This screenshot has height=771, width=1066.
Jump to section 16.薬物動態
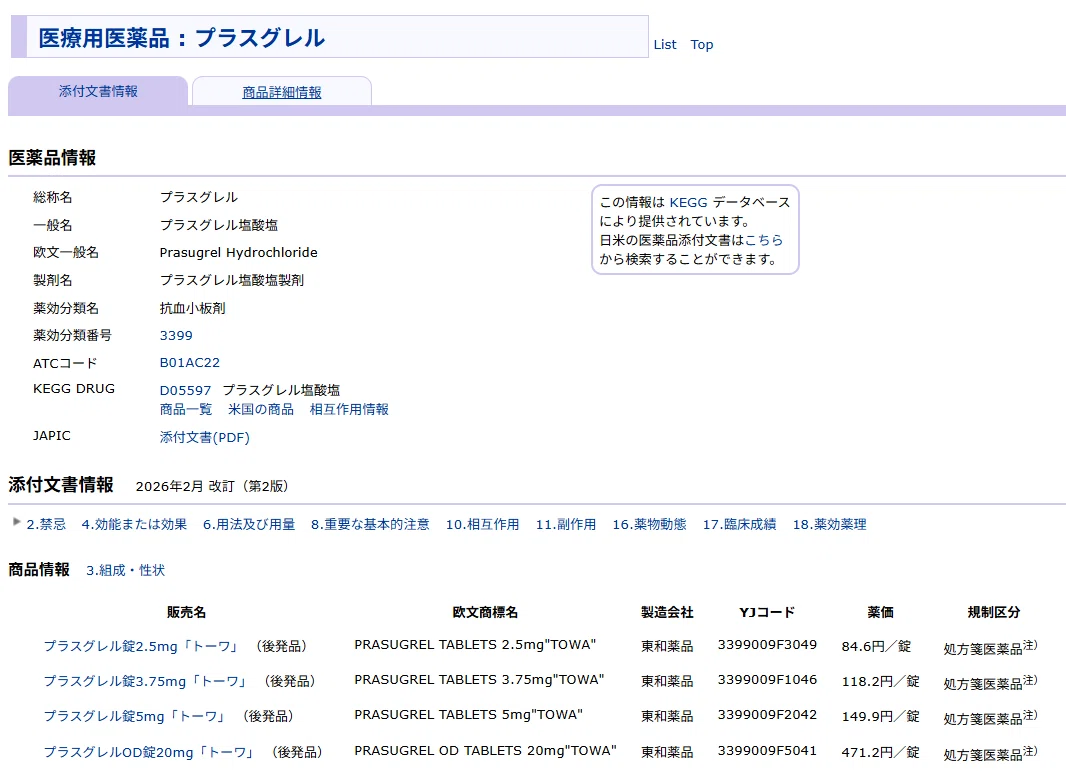pos(649,524)
